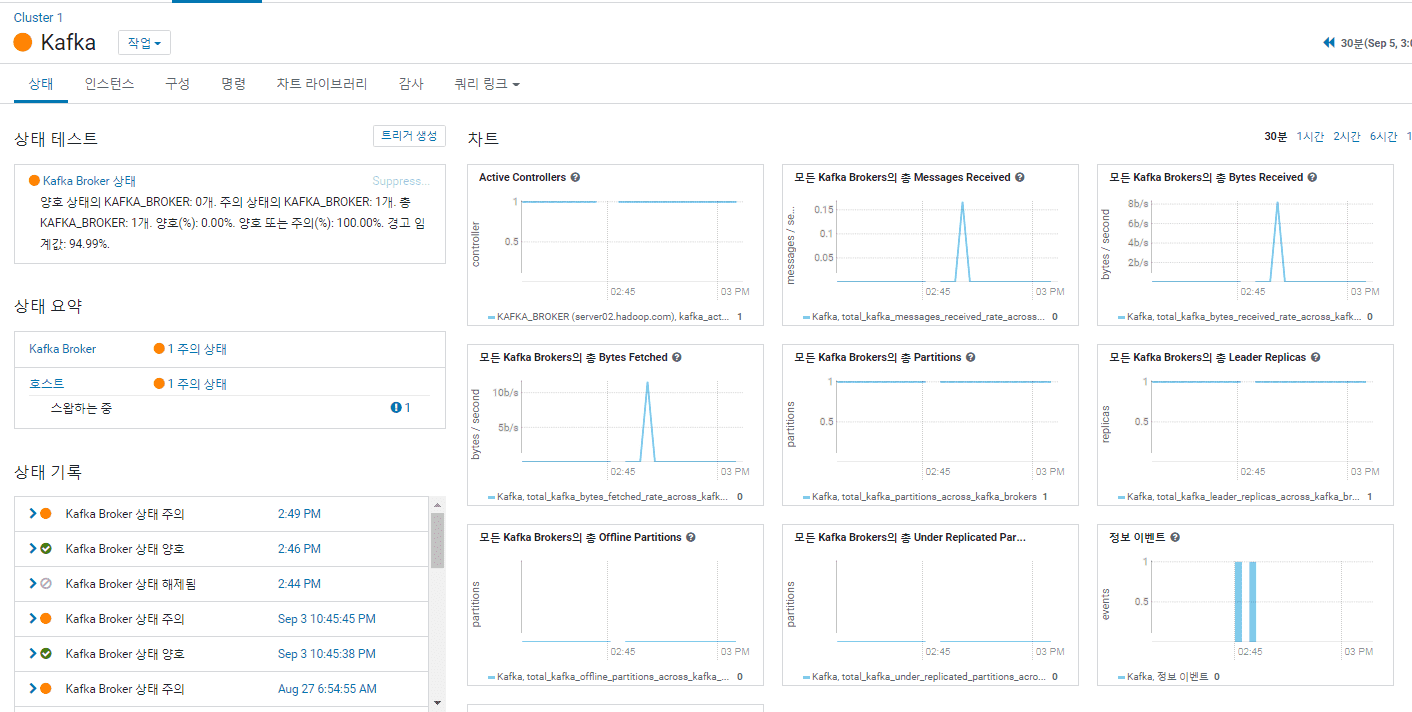Click orange status icon of Sep 3 10:45:45 PM record
Viewport: 1412px width, 712px height.
pyautogui.click(x=46, y=619)
